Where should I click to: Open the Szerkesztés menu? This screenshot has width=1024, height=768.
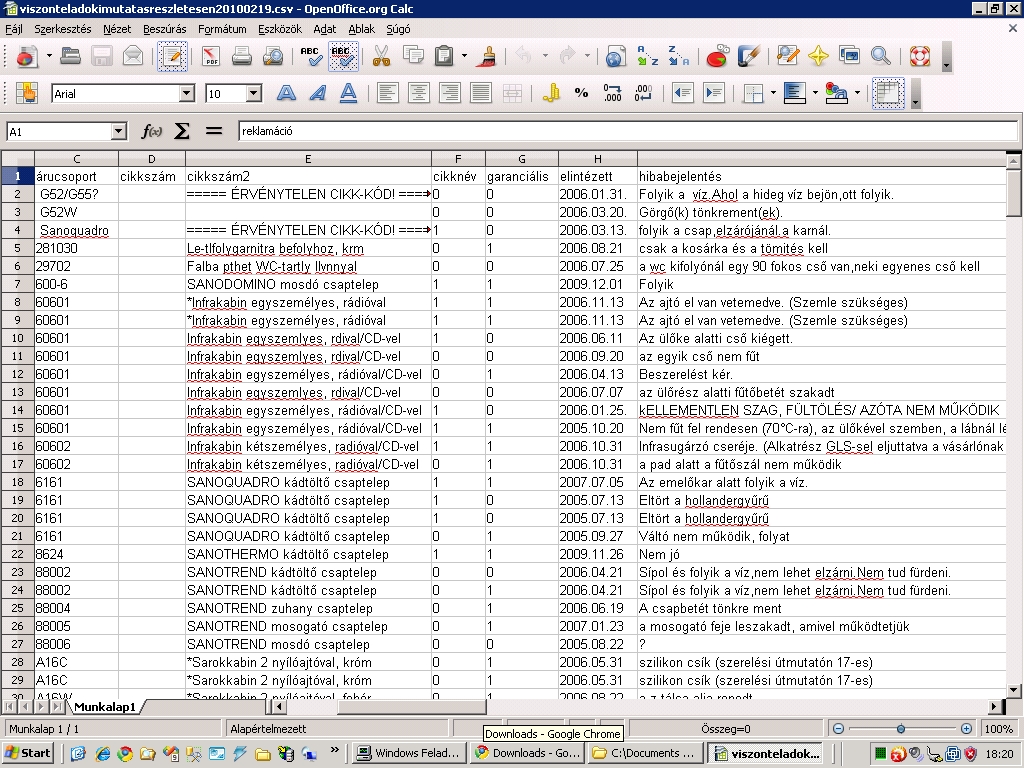tap(63, 29)
